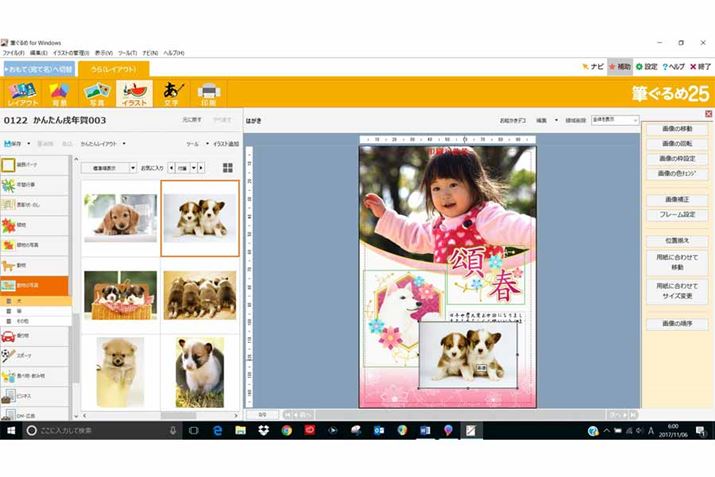Image resolution: width=715 pixels, height=477 pixels.
Task: Click the 印刷 (Print) printer icon
Action: tap(208, 94)
